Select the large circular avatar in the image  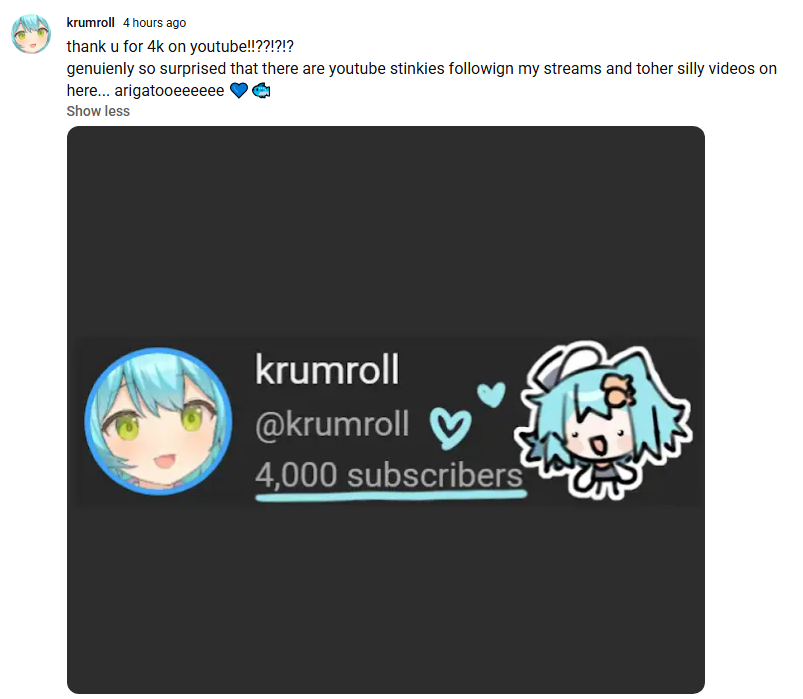tap(158, 421)
